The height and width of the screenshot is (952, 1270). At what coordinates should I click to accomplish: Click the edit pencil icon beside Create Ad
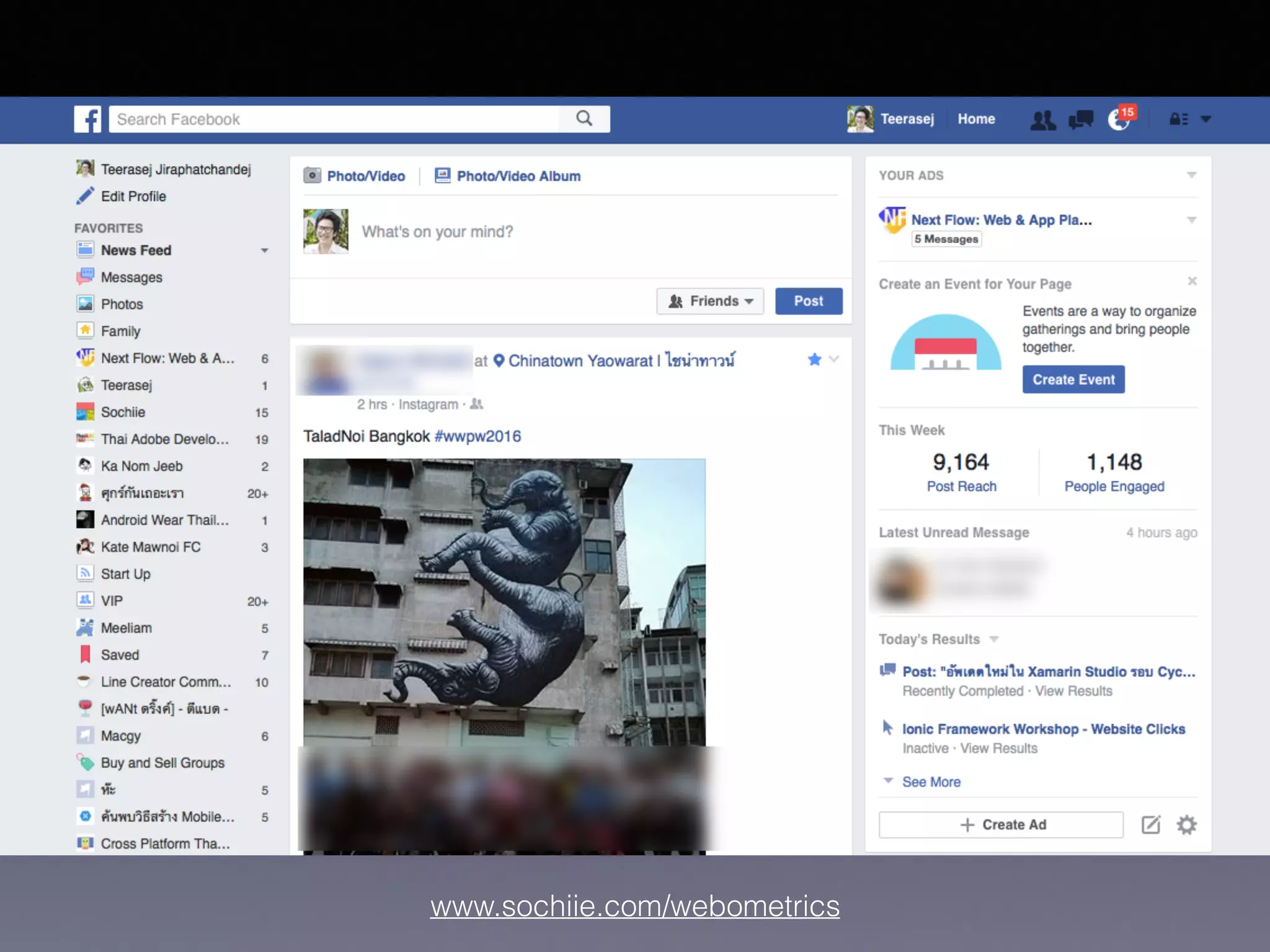tap(1151, 825)
